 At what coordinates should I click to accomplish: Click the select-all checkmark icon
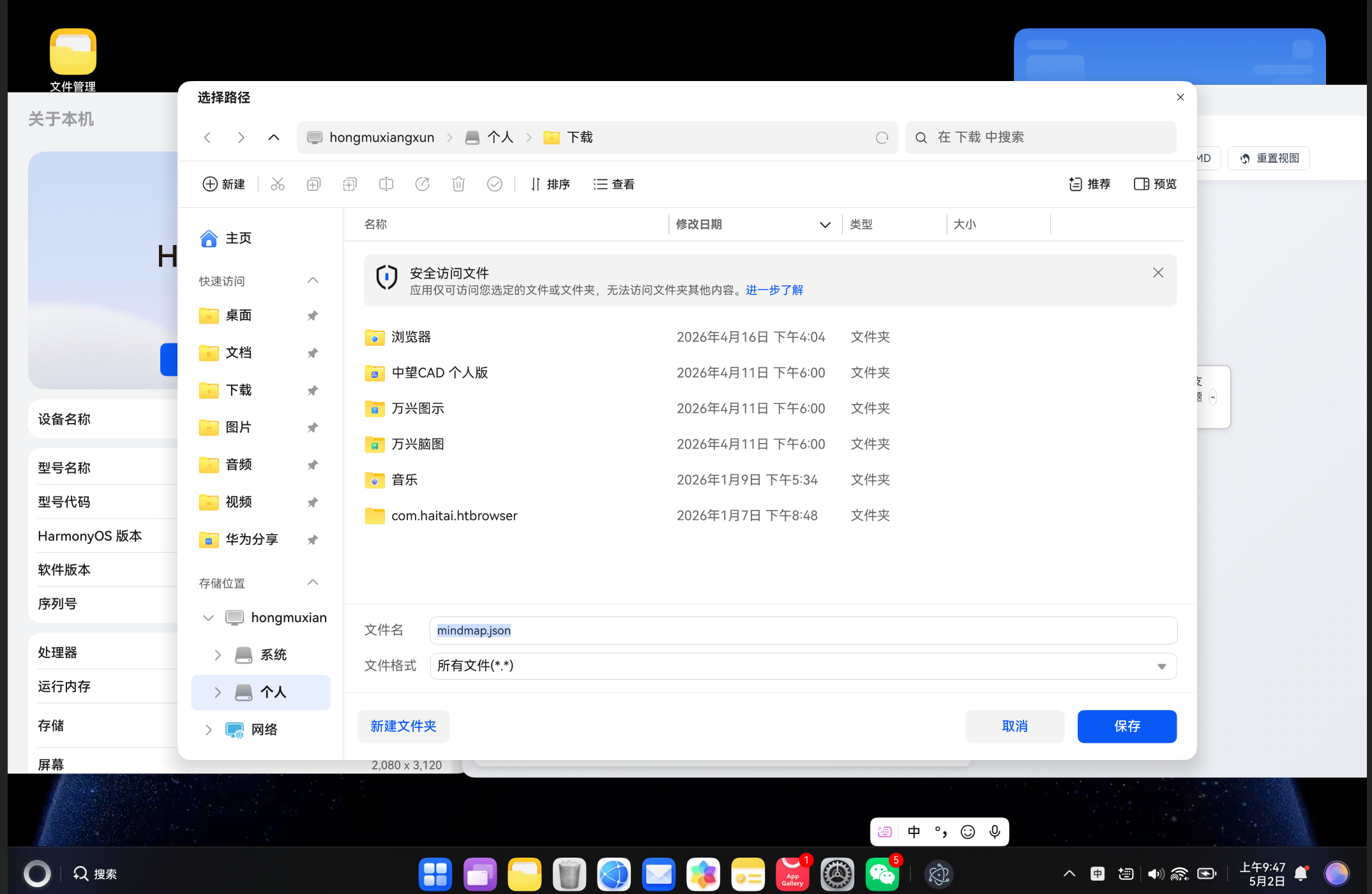pos(495,184)
